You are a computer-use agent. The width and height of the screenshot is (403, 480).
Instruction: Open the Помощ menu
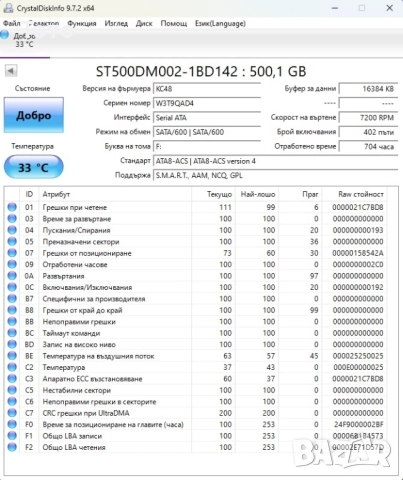pyautogui.click(x=174, y=23)
